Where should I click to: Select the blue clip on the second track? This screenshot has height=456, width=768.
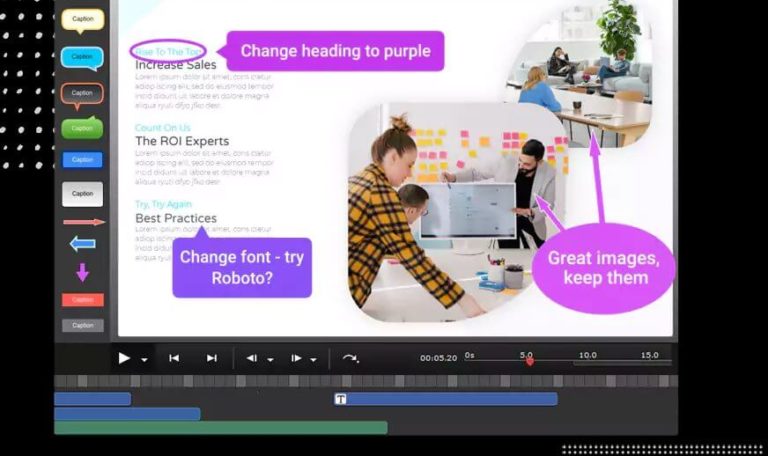coord(127,414)
